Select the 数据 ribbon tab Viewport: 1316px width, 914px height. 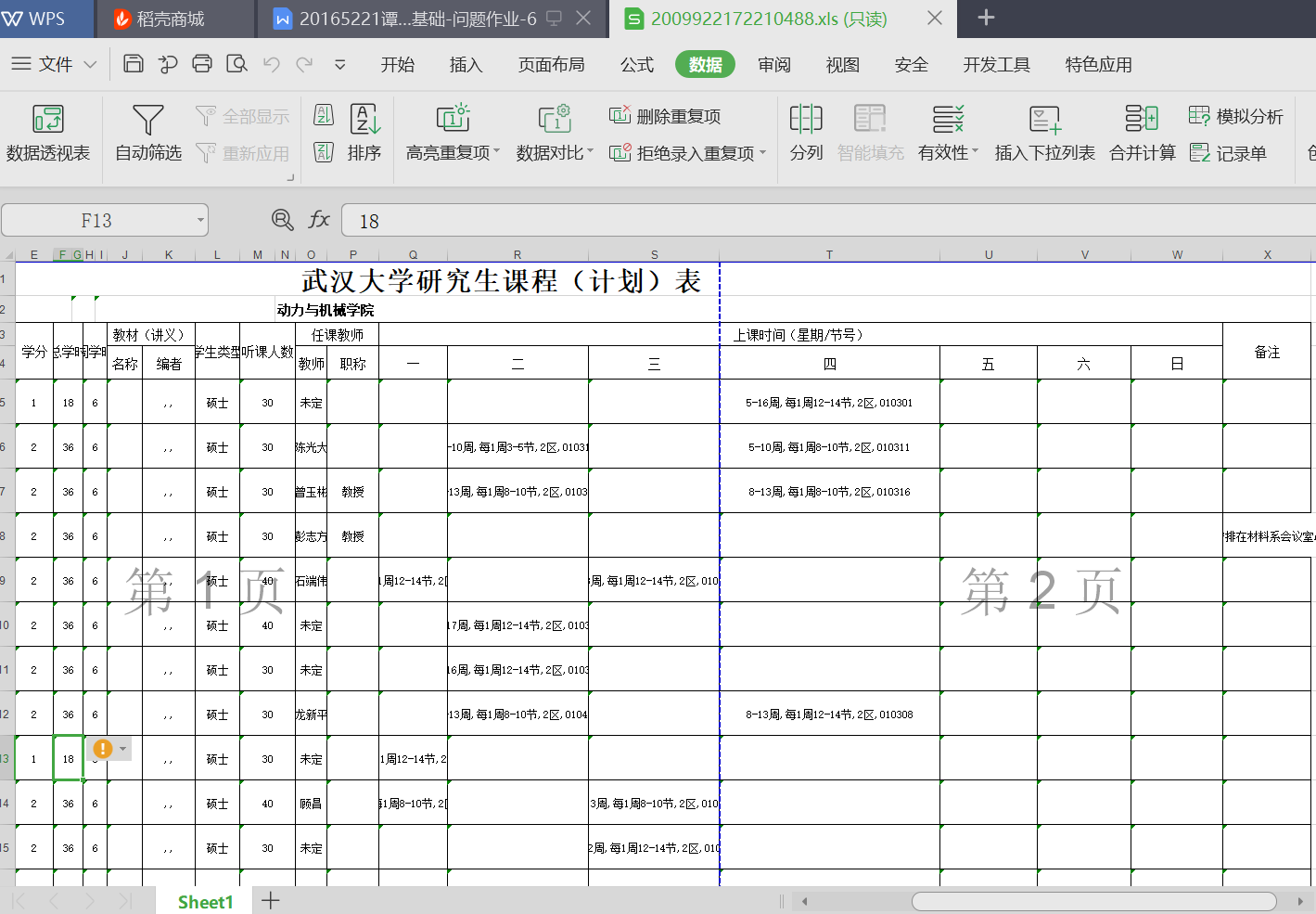pos(706,64)
